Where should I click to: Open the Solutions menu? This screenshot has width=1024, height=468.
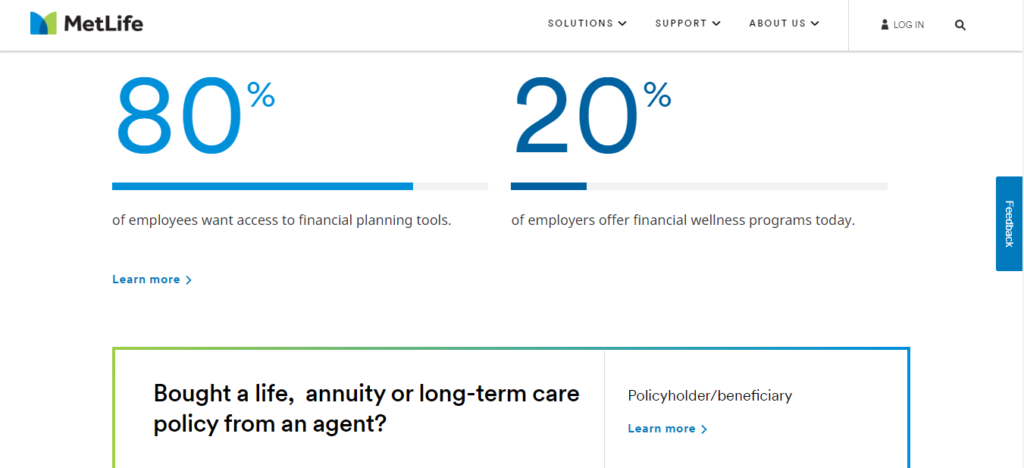587,23
